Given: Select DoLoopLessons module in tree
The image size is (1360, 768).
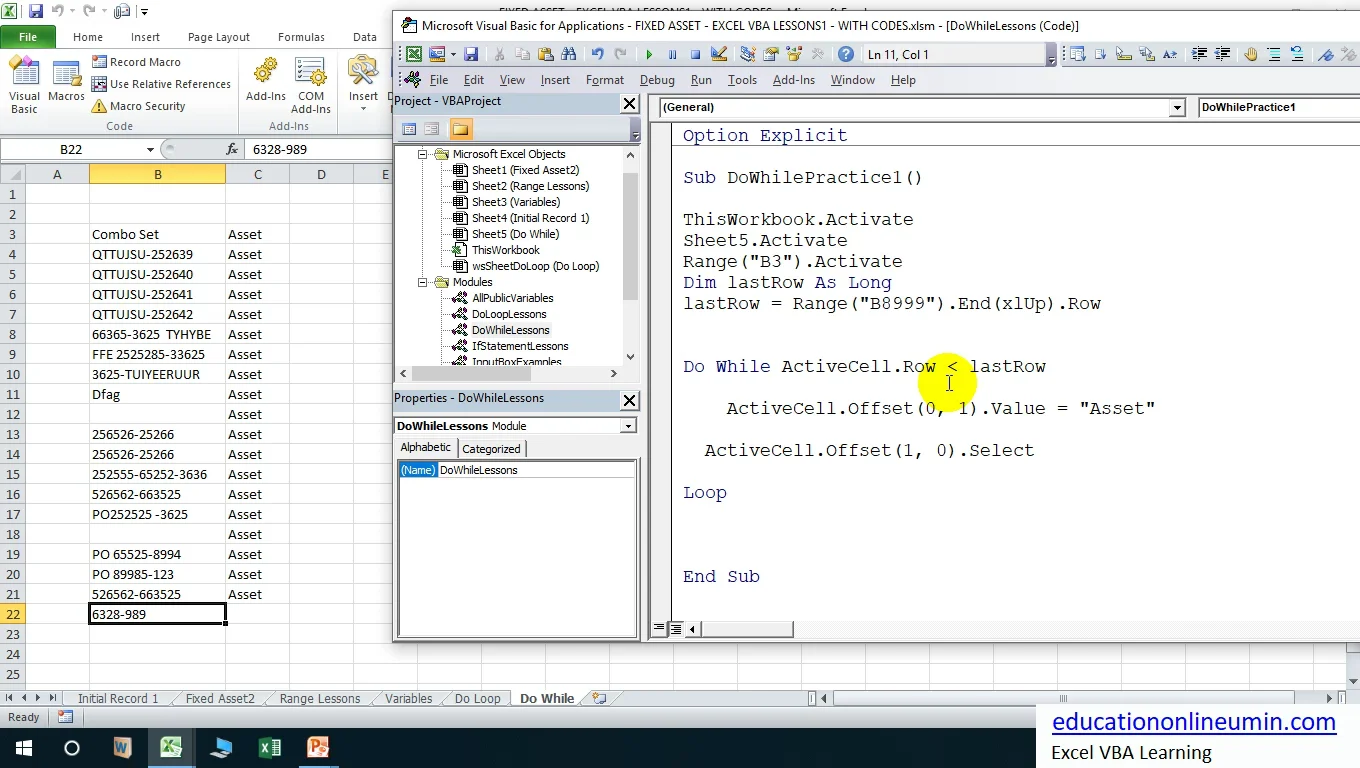Looking at the screenshot, I should [509, 314].
